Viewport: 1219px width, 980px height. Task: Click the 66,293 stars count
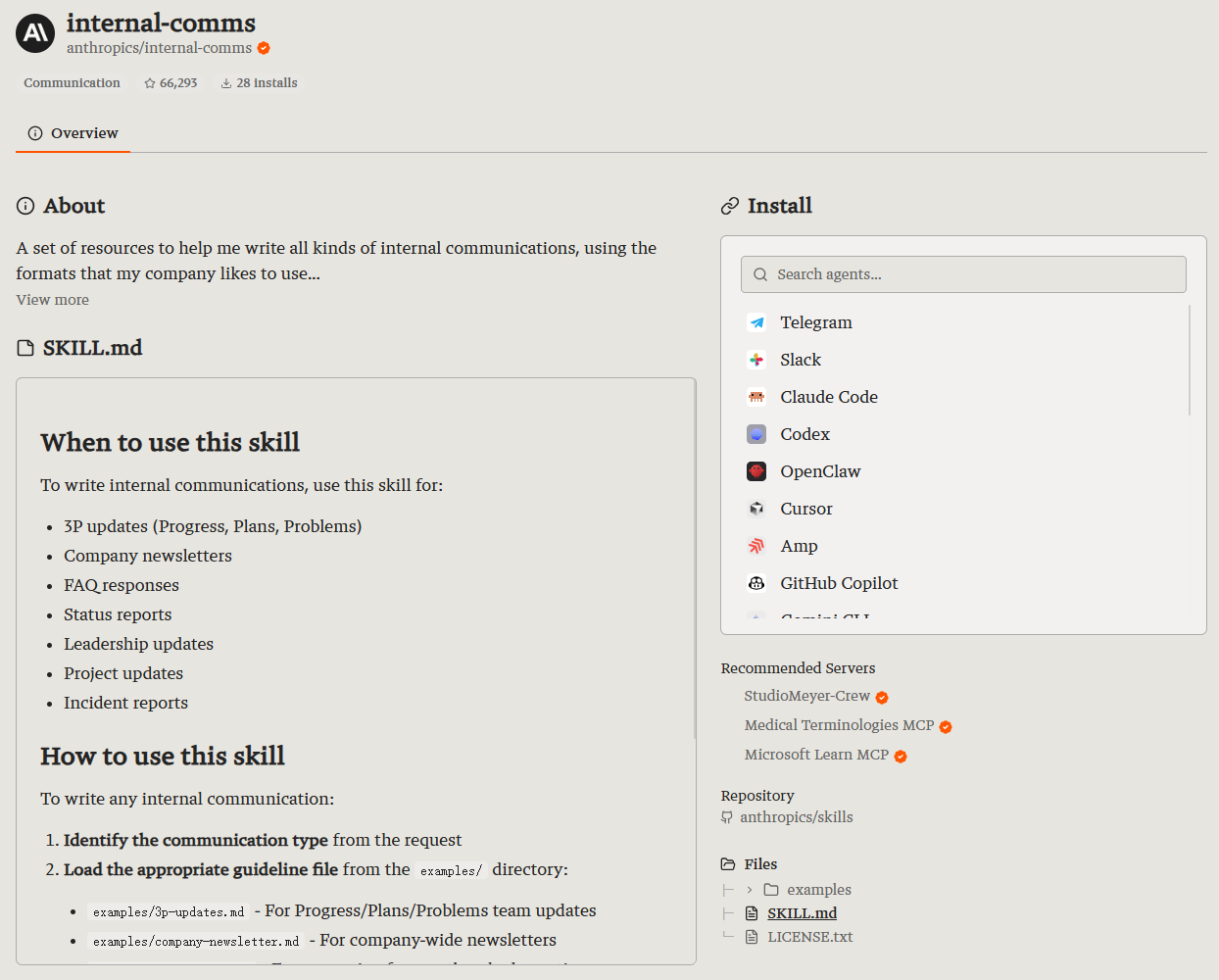178,83
